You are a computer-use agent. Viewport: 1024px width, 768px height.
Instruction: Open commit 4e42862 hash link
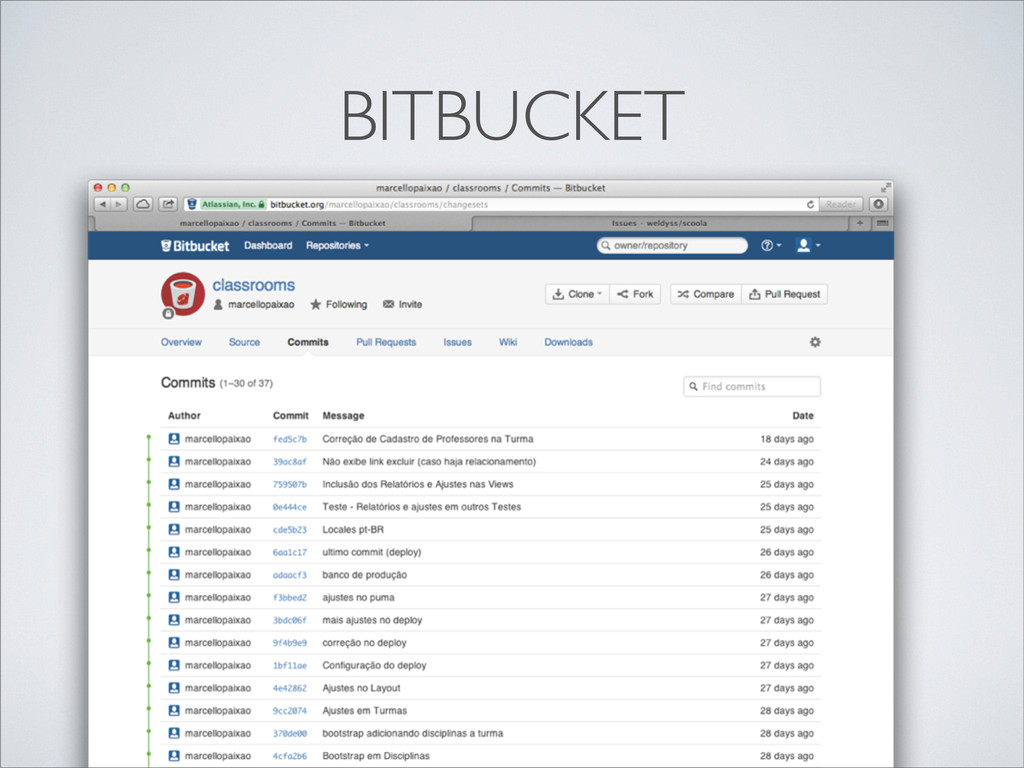(289, 688)
